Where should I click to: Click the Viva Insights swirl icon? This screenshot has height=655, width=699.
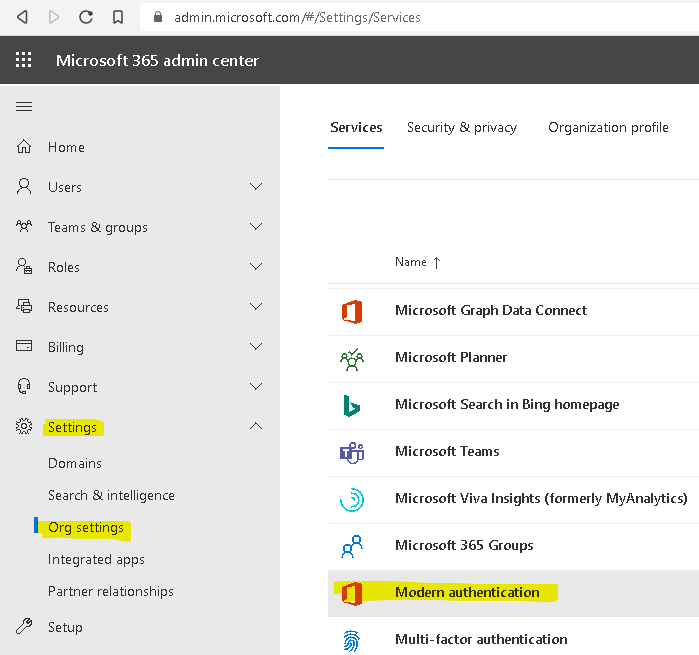tap(352, 499)
